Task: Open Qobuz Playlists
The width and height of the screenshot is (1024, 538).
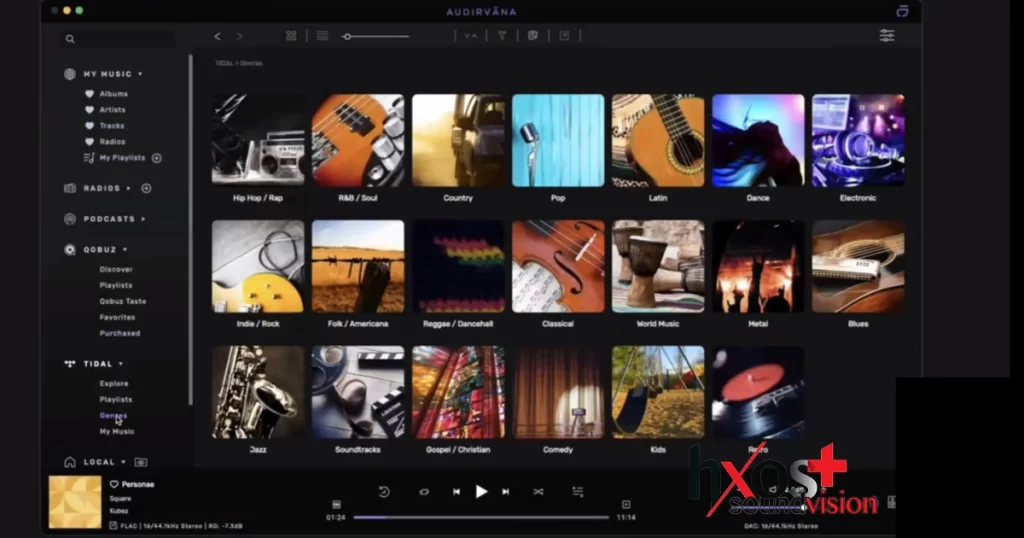Action: point(116,285)
